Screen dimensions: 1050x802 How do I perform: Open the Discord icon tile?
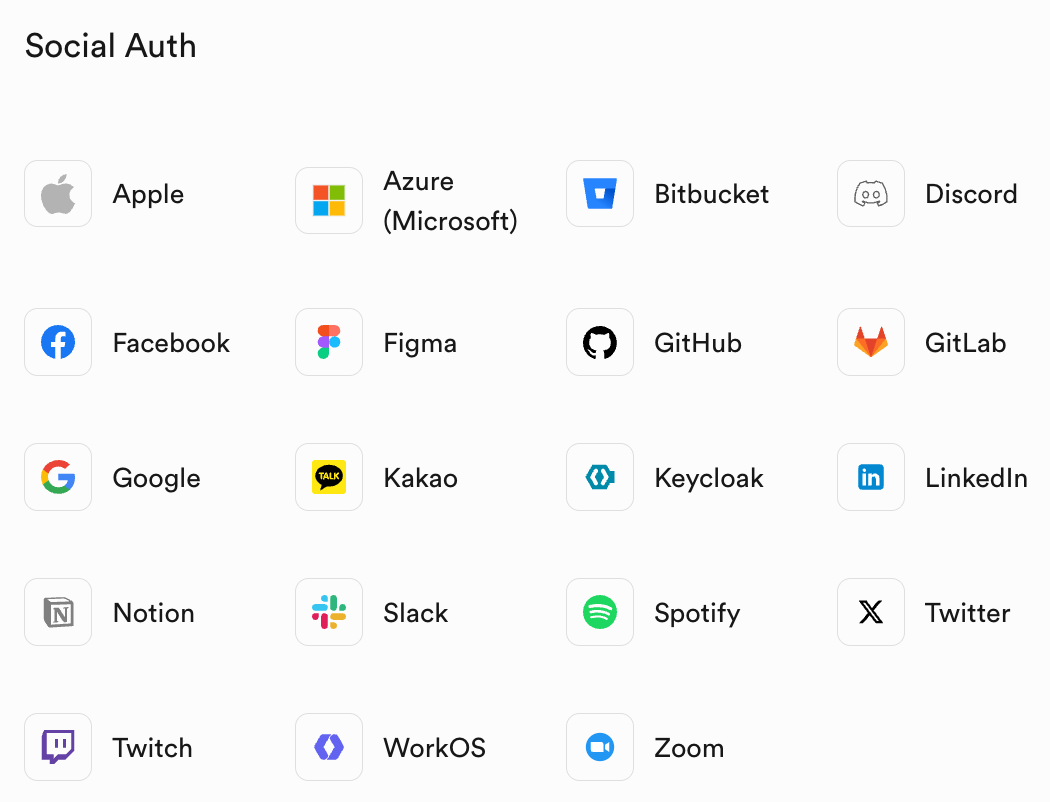[x=871, y=194]
